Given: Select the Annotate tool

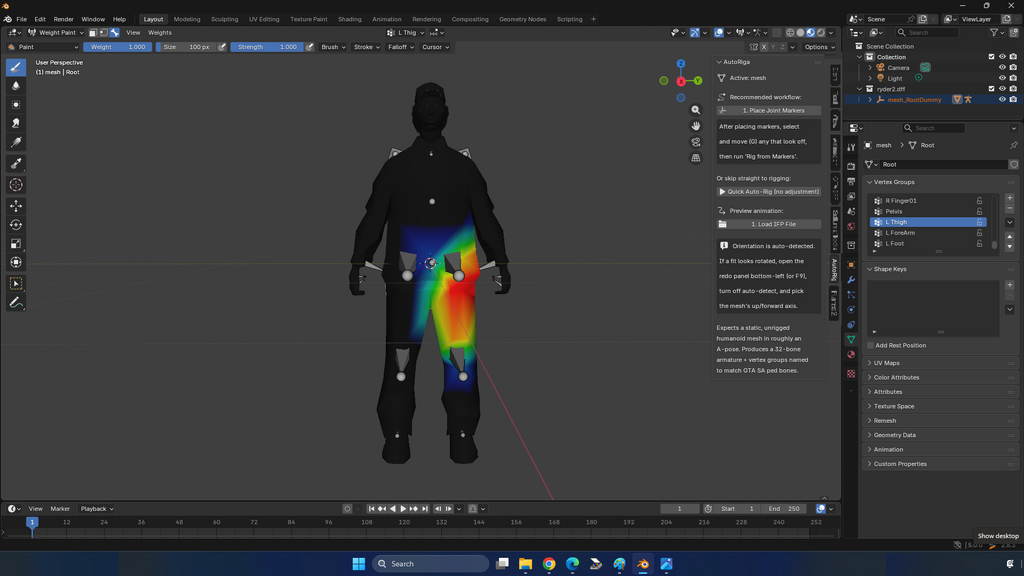Looking at the screenshot, I should pyautogui.click(x=16, y=302).
